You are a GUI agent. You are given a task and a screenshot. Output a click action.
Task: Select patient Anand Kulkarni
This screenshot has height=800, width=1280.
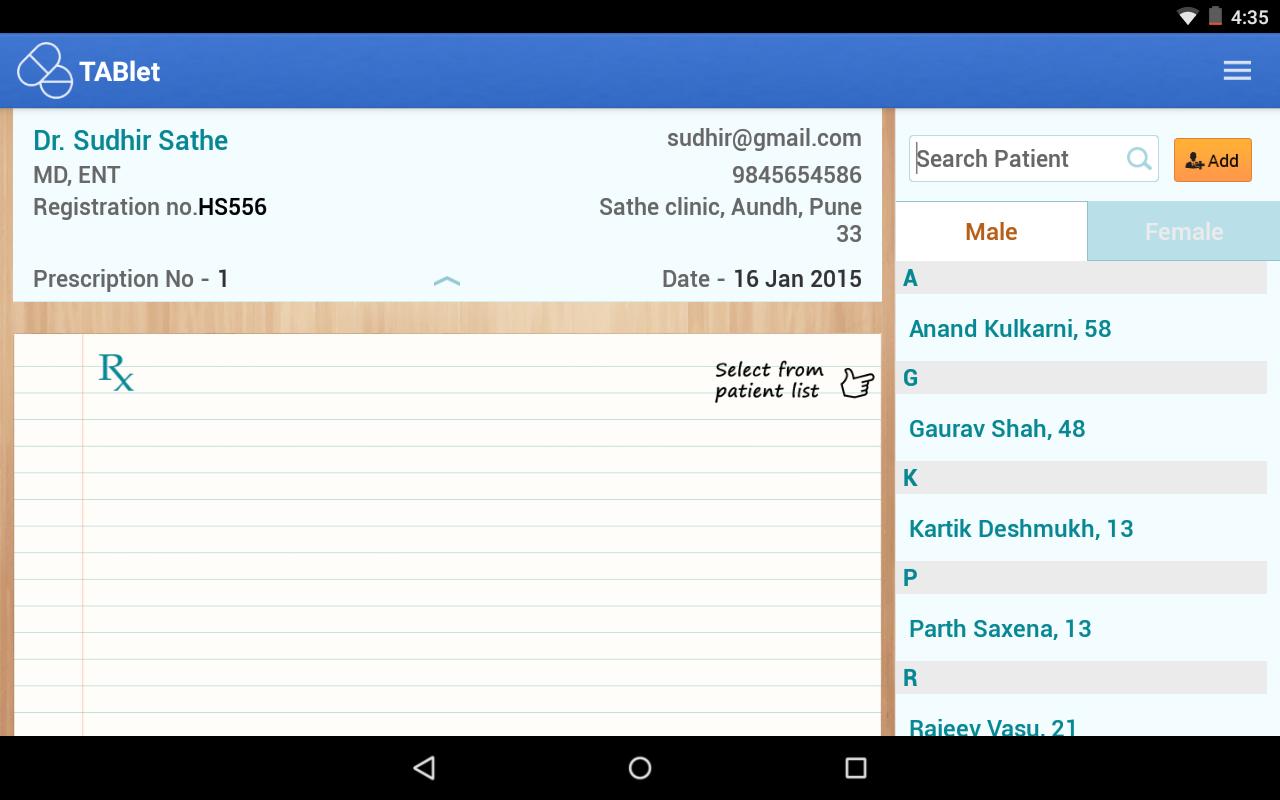click(1009, 328)
